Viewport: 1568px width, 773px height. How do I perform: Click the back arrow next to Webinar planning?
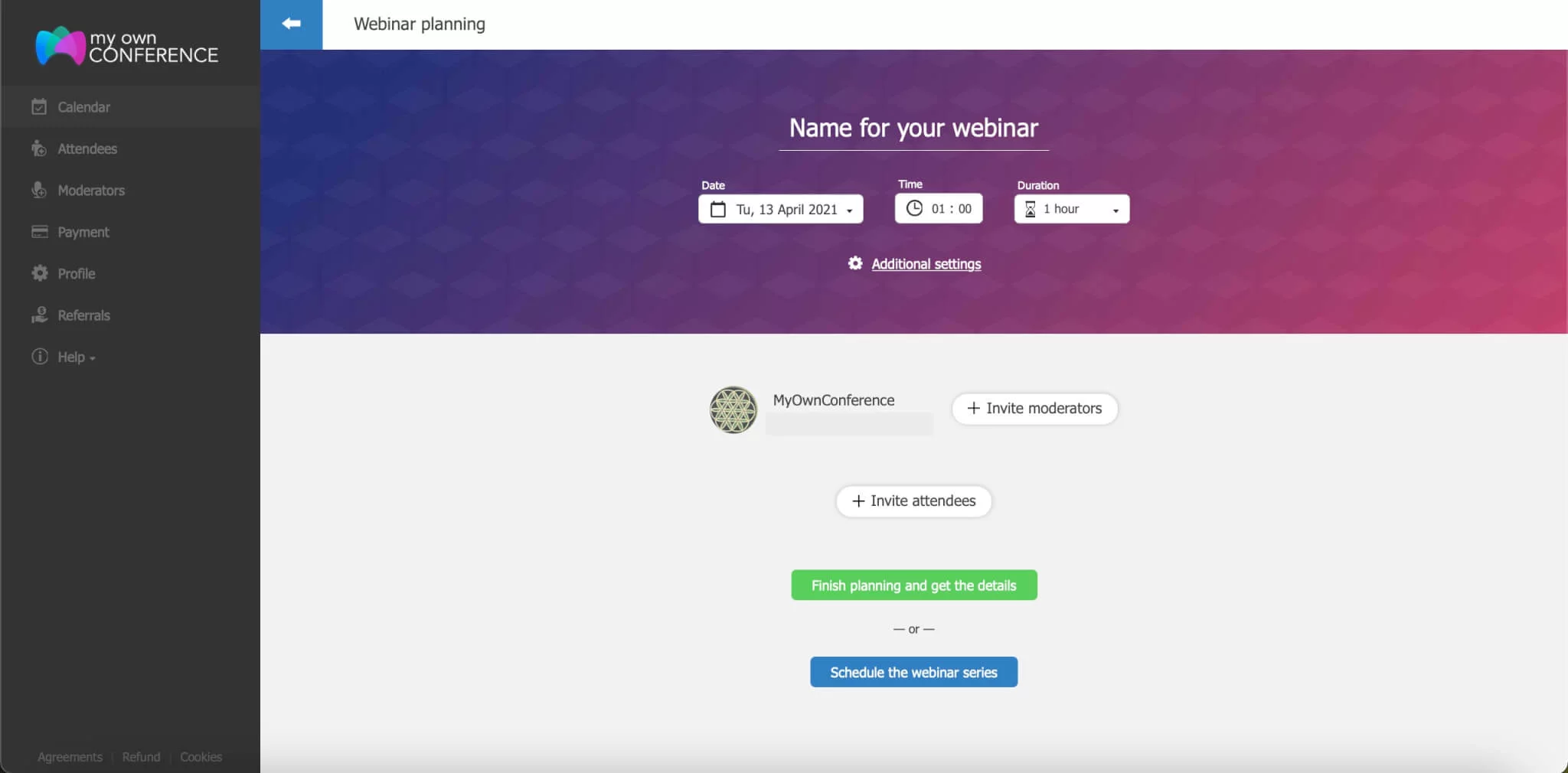292,24
